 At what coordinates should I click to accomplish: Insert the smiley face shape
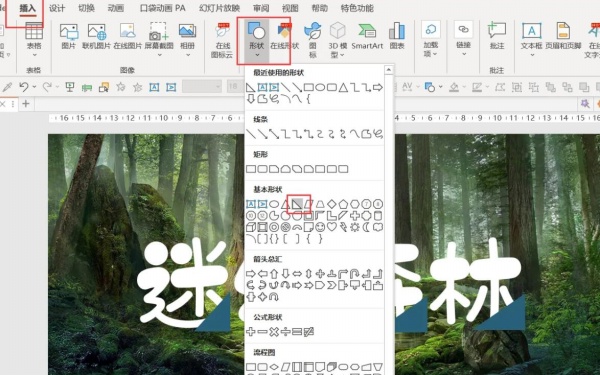click(x=320, y=227)
